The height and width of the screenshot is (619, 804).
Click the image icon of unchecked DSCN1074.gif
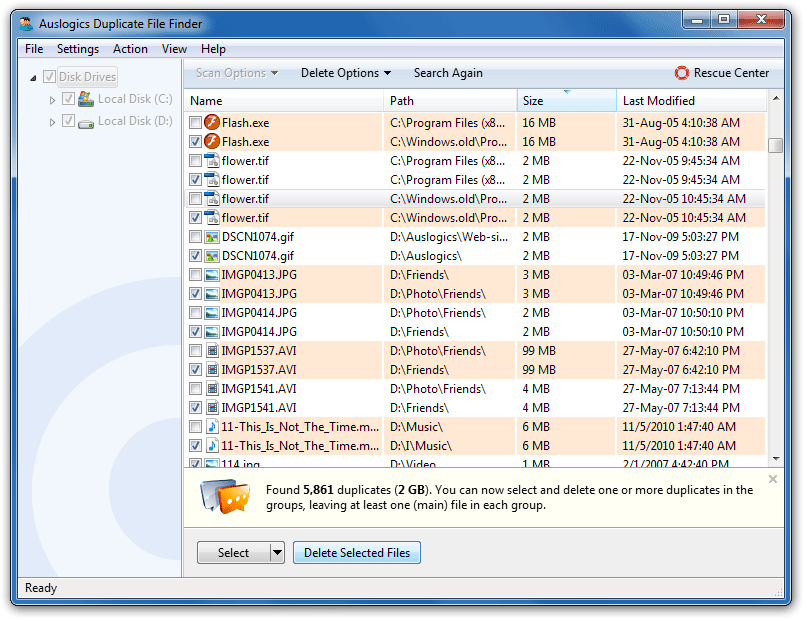[x=212, y=237]
